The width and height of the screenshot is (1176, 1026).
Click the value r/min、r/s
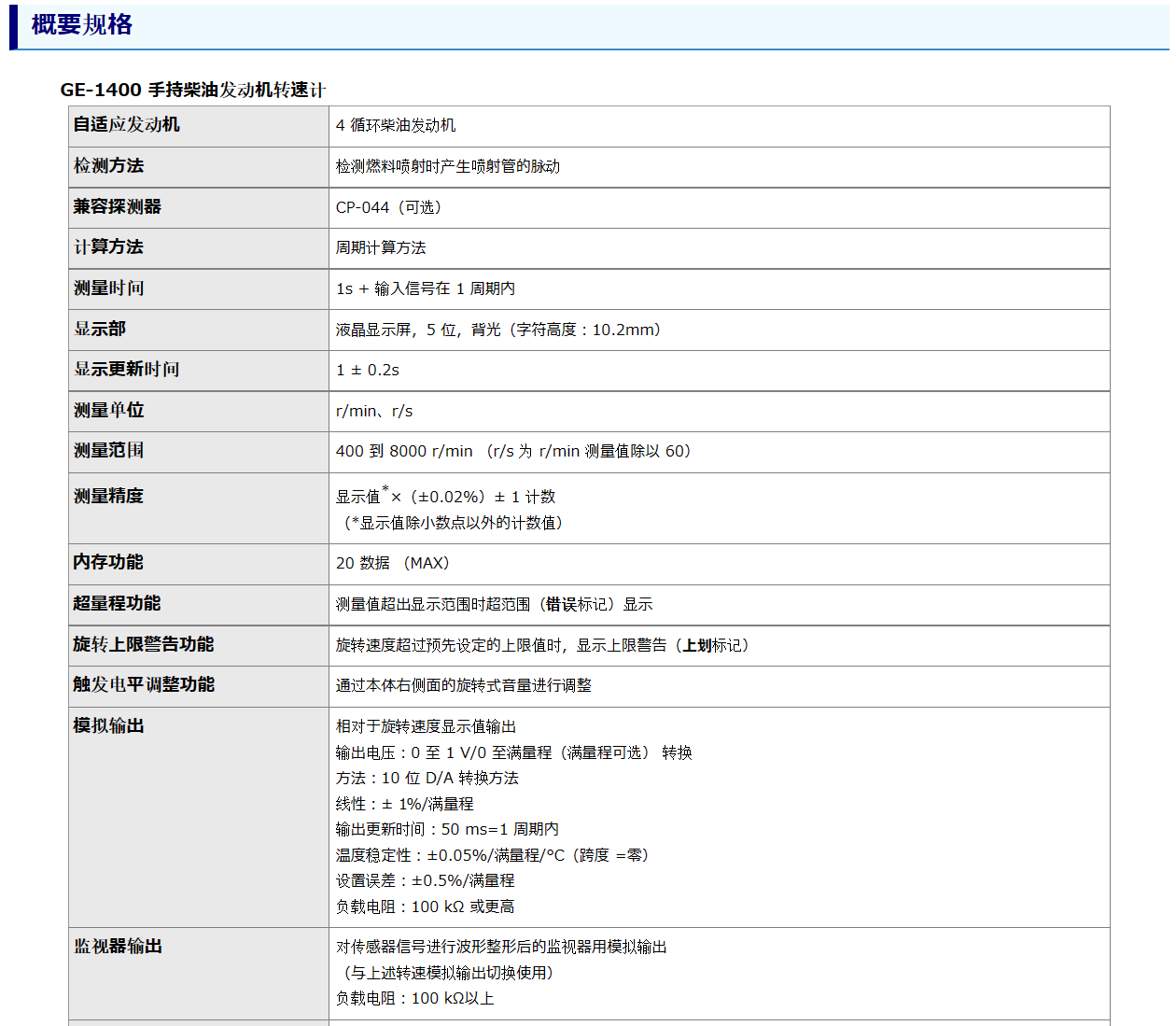point(374,411)
